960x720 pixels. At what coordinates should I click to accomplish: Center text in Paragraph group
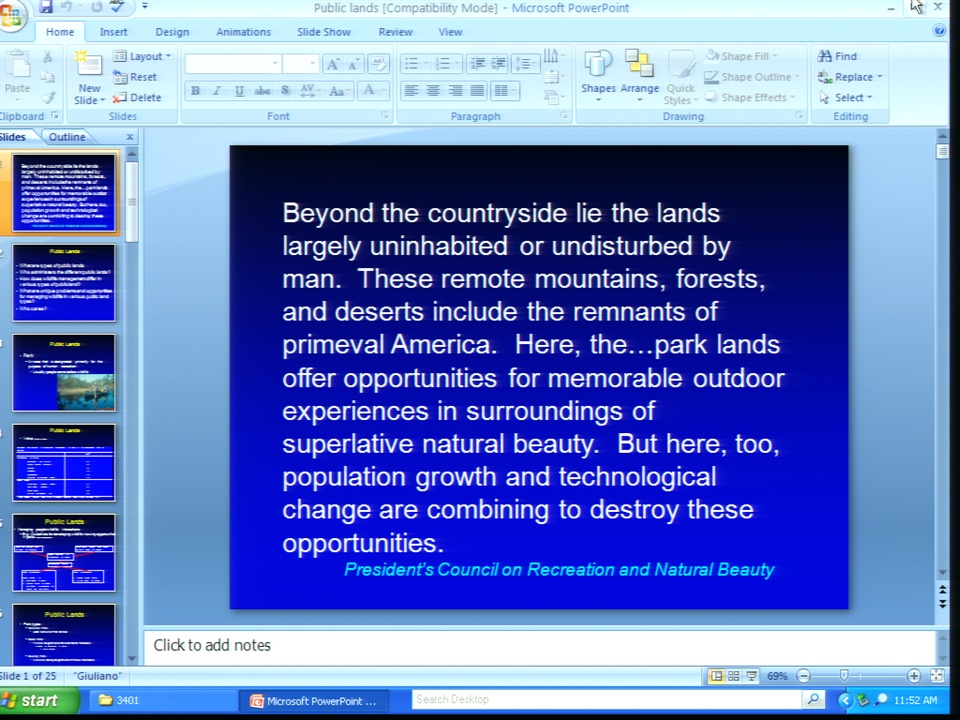pyautogui.click(x=433, y=91)
